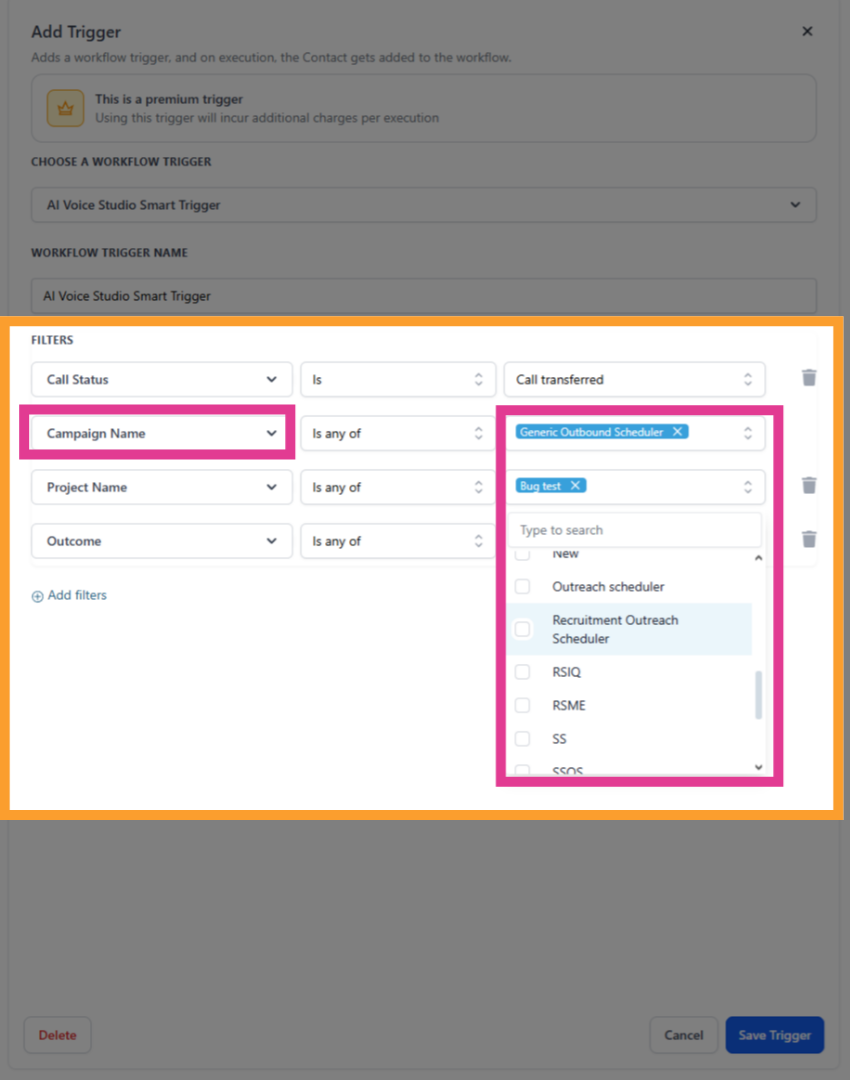
Task: Delete the Outcome filter row
Action: coord(809,539)
